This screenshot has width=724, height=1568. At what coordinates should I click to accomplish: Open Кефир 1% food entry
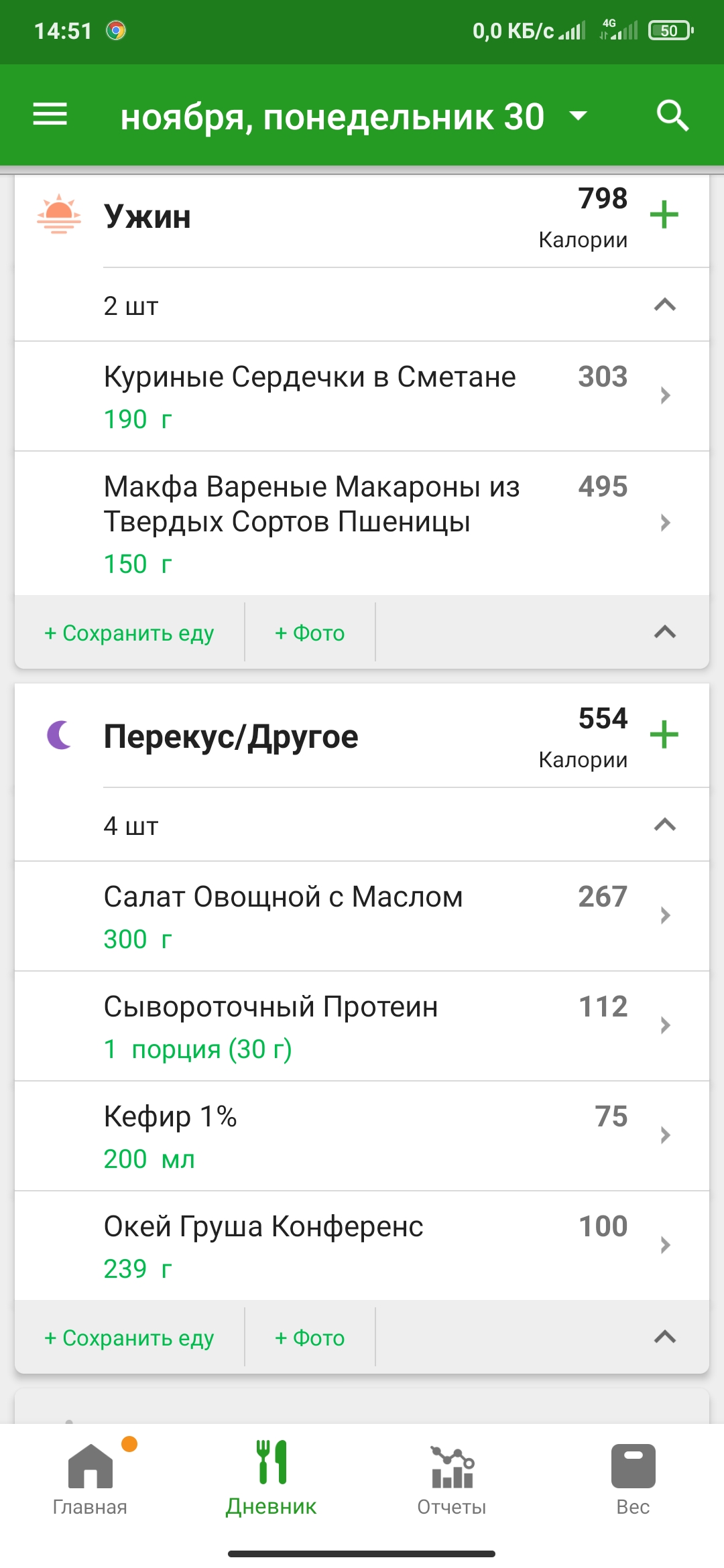(362, 1136)
